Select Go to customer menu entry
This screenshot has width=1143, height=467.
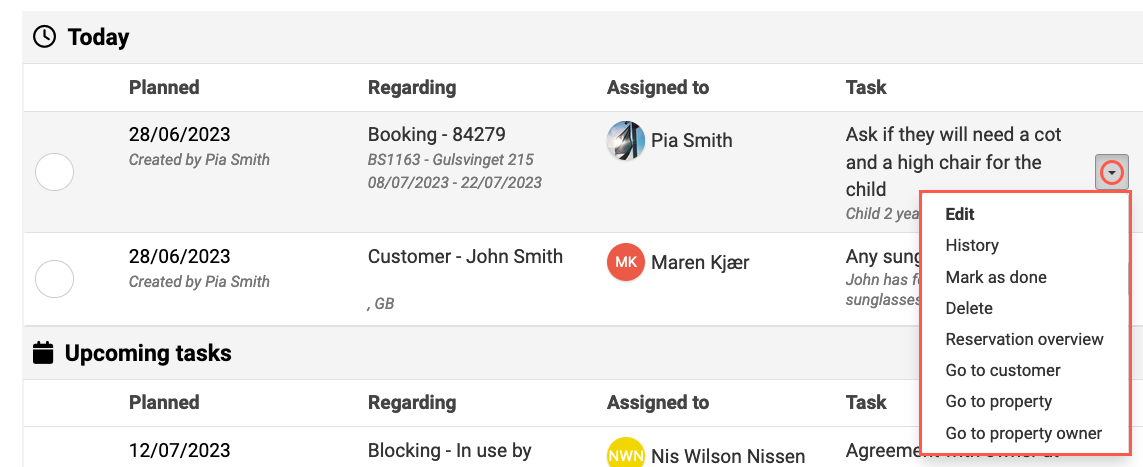point(1003,371)
